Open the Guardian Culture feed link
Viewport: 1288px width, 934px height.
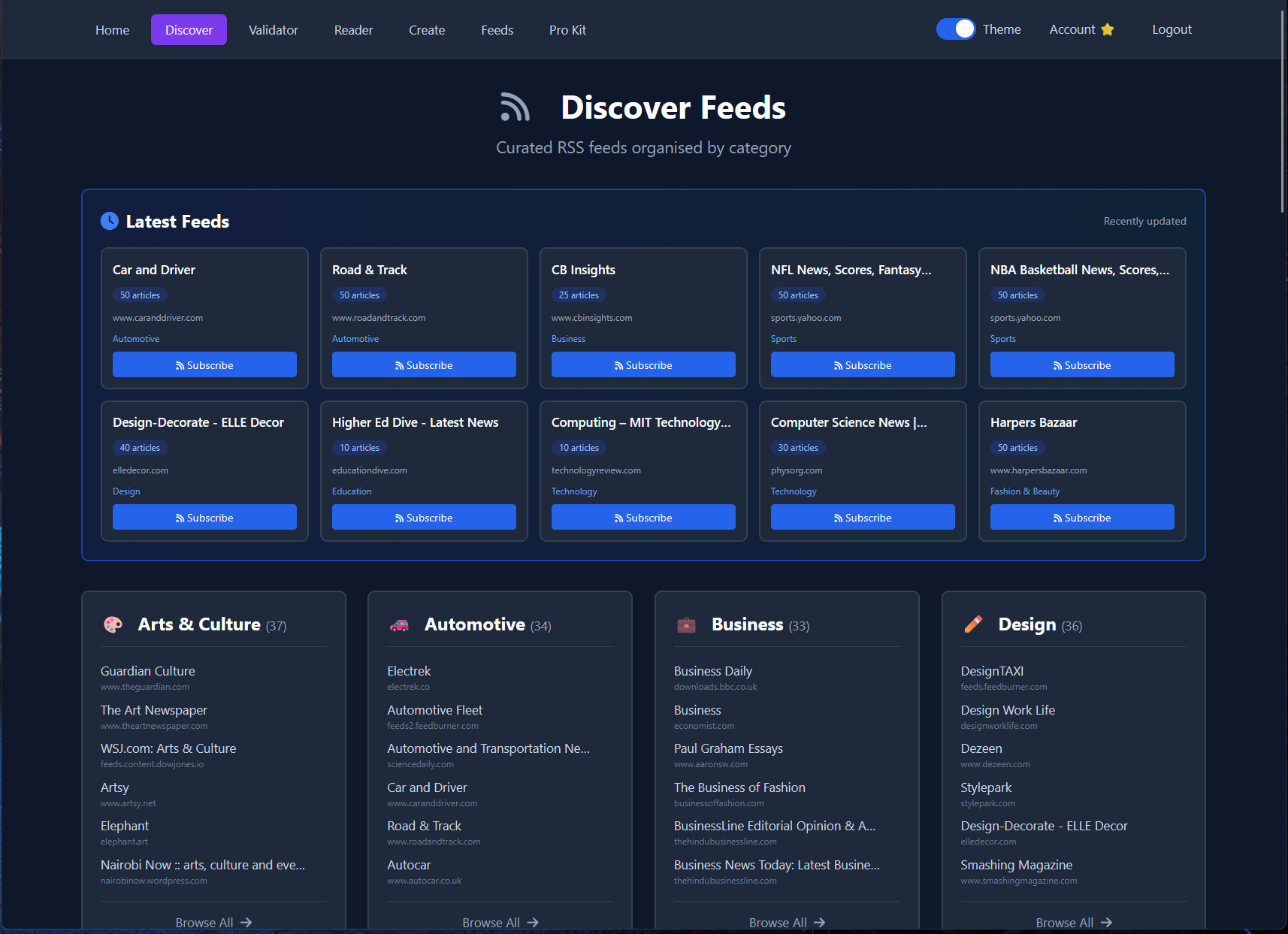pyautogui.click(x=147, y=671)
